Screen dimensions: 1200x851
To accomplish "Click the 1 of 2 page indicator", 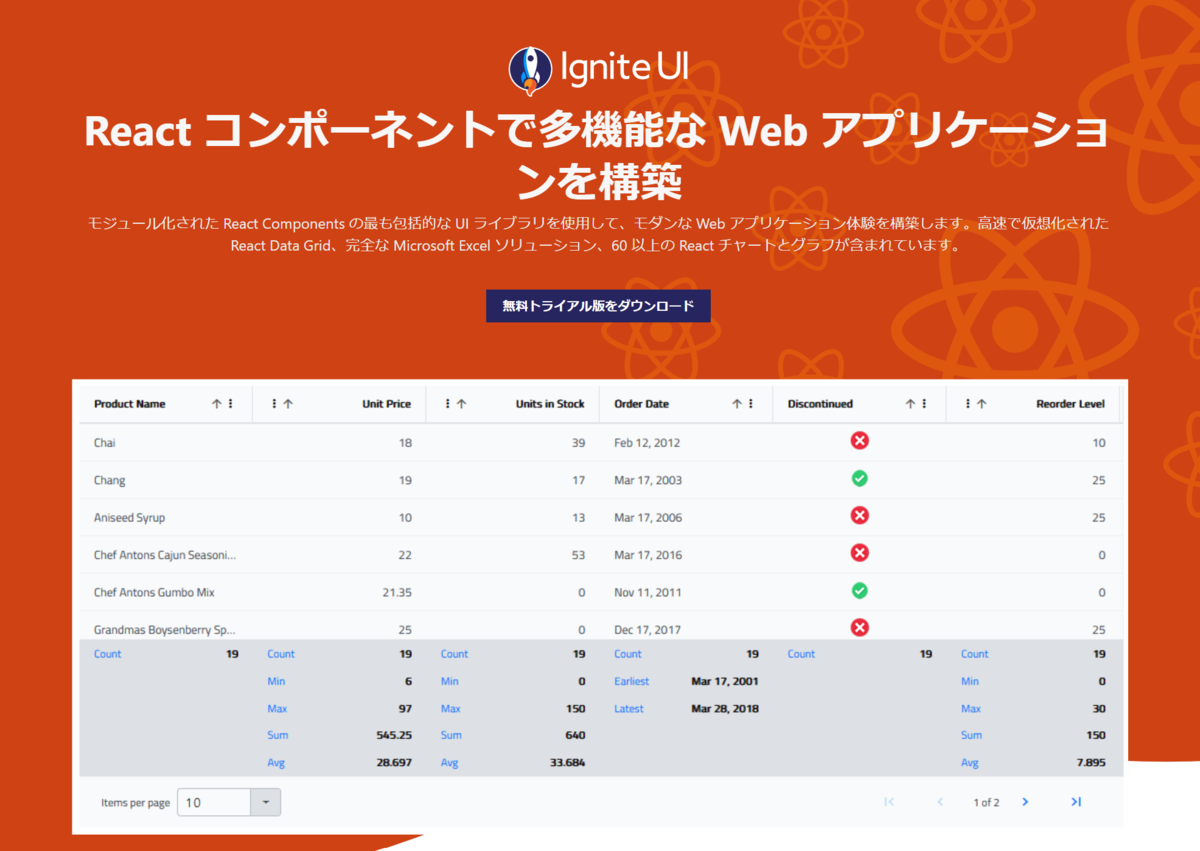I will pyautogui.click(x=986, y=802).
